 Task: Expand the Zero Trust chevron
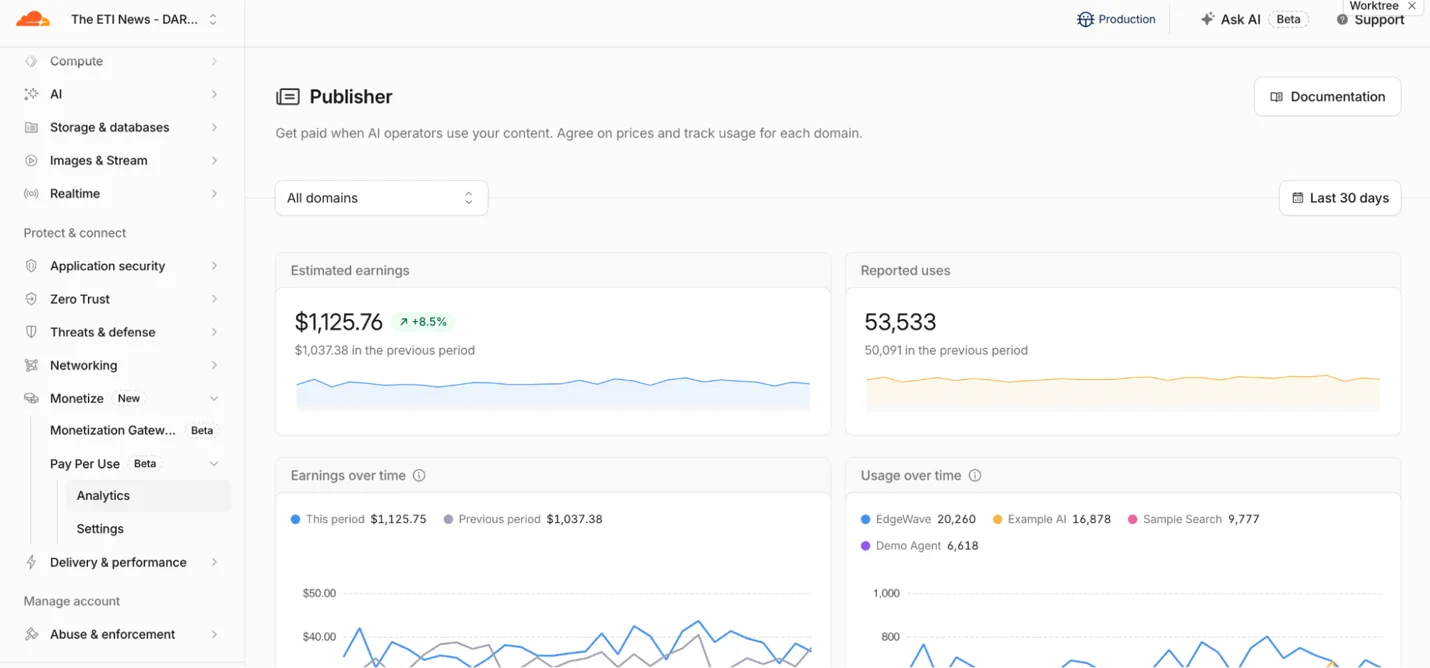[x=214, y=299]
